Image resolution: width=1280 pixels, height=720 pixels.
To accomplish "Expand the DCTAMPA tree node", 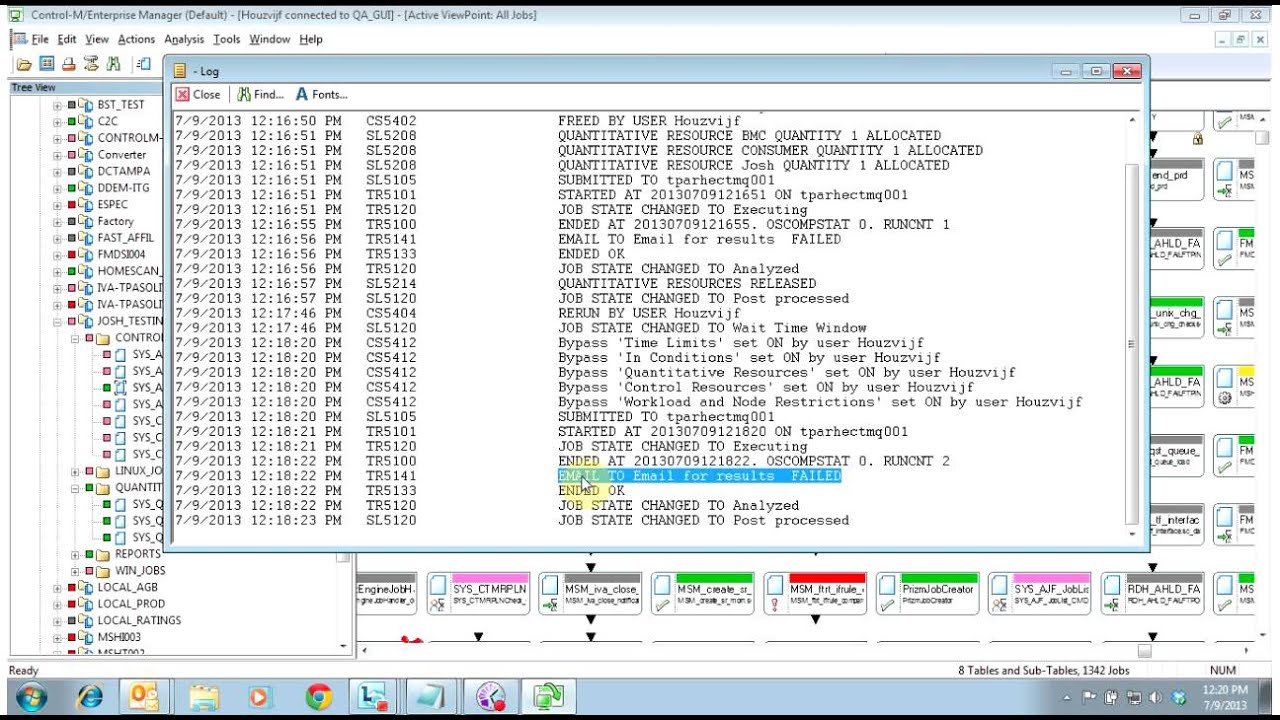I will pyautogui.click(x=57, y=171).
